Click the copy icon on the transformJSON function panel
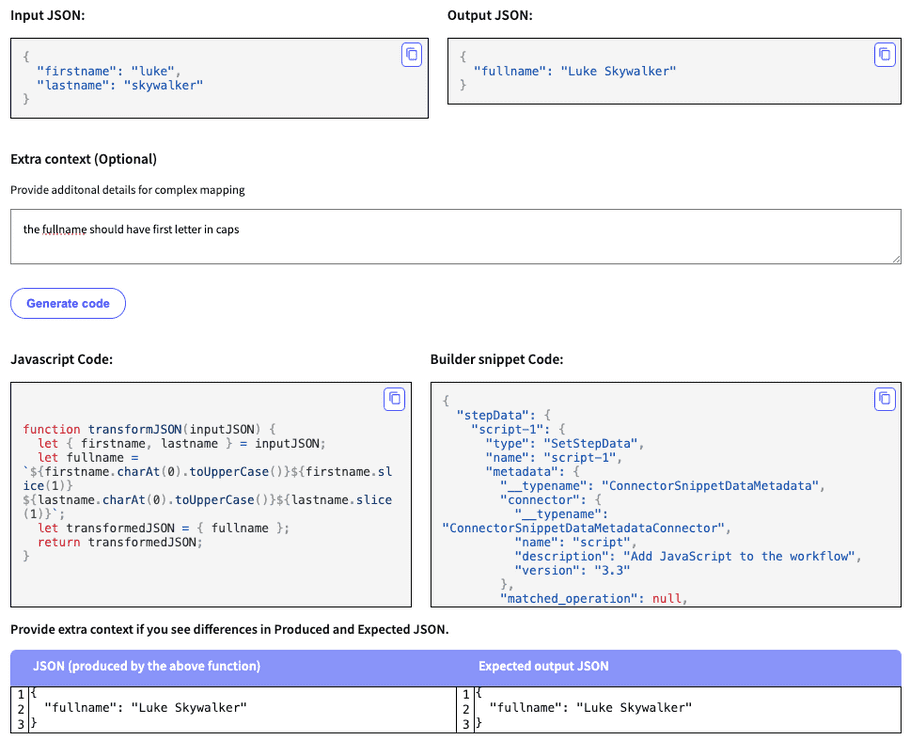The image size is (910, 743). pos(394,398)
